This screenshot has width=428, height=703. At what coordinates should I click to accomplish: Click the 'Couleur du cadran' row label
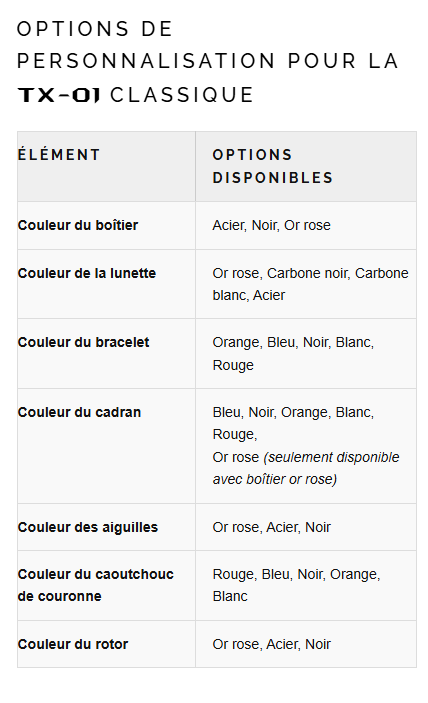click(79, 412)
